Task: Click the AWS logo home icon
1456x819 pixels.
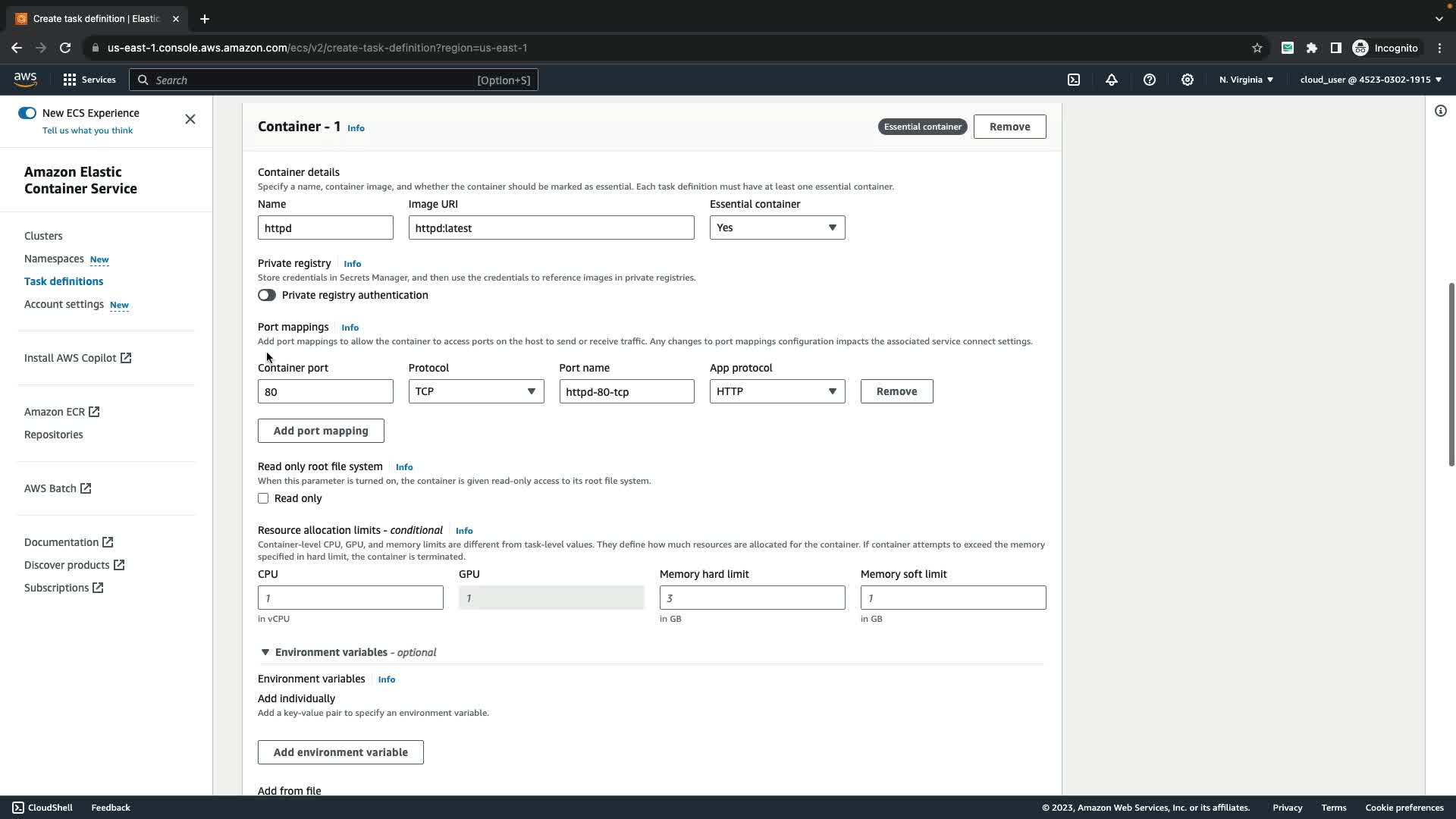Action: (x=25, y=80)
